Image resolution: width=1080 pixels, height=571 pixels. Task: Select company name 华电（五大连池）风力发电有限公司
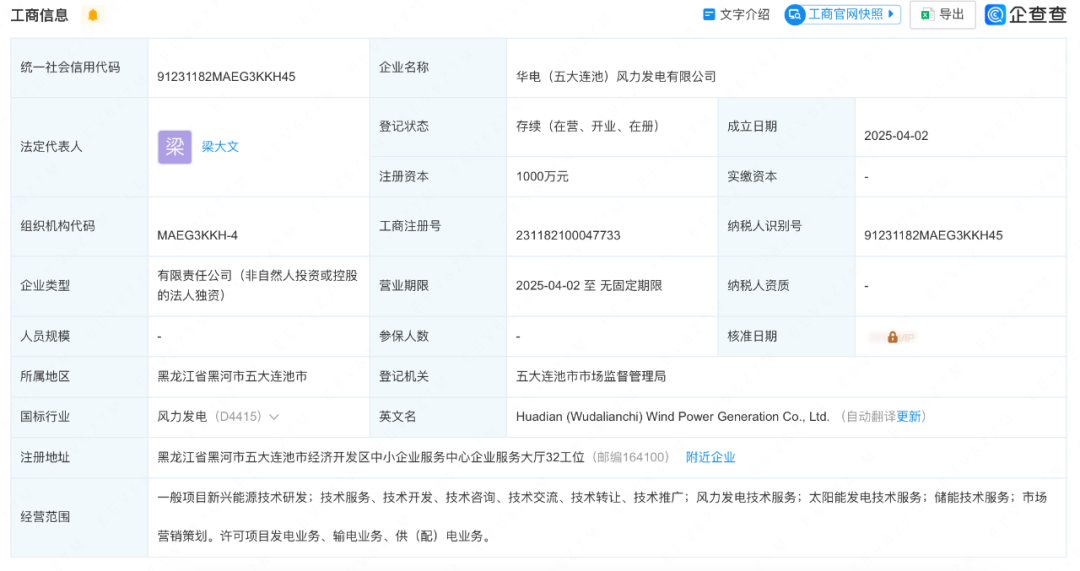pos(616,76)
